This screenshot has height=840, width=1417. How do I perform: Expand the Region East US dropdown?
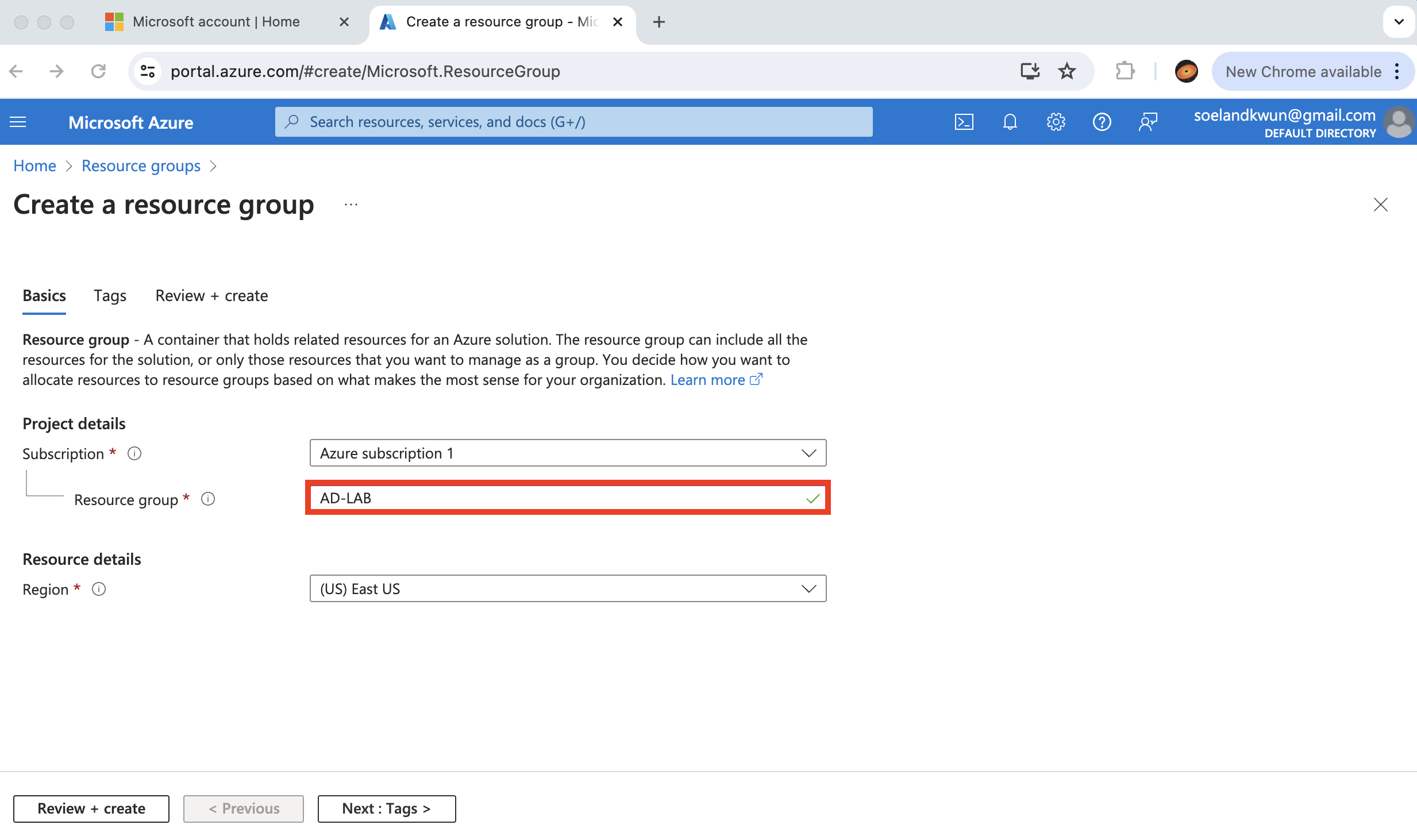[x=568, y=589]
